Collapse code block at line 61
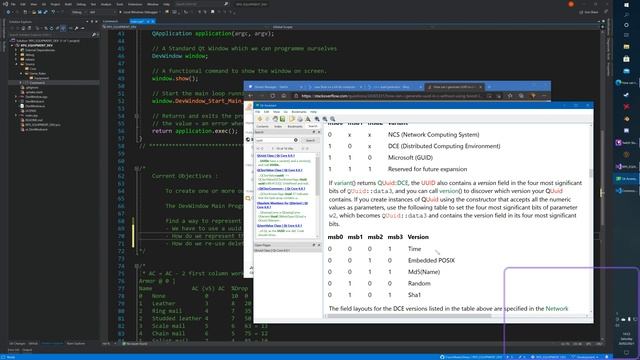Viewport: 640px width, 360px height. pyautogui.click(x=136, y=168)
